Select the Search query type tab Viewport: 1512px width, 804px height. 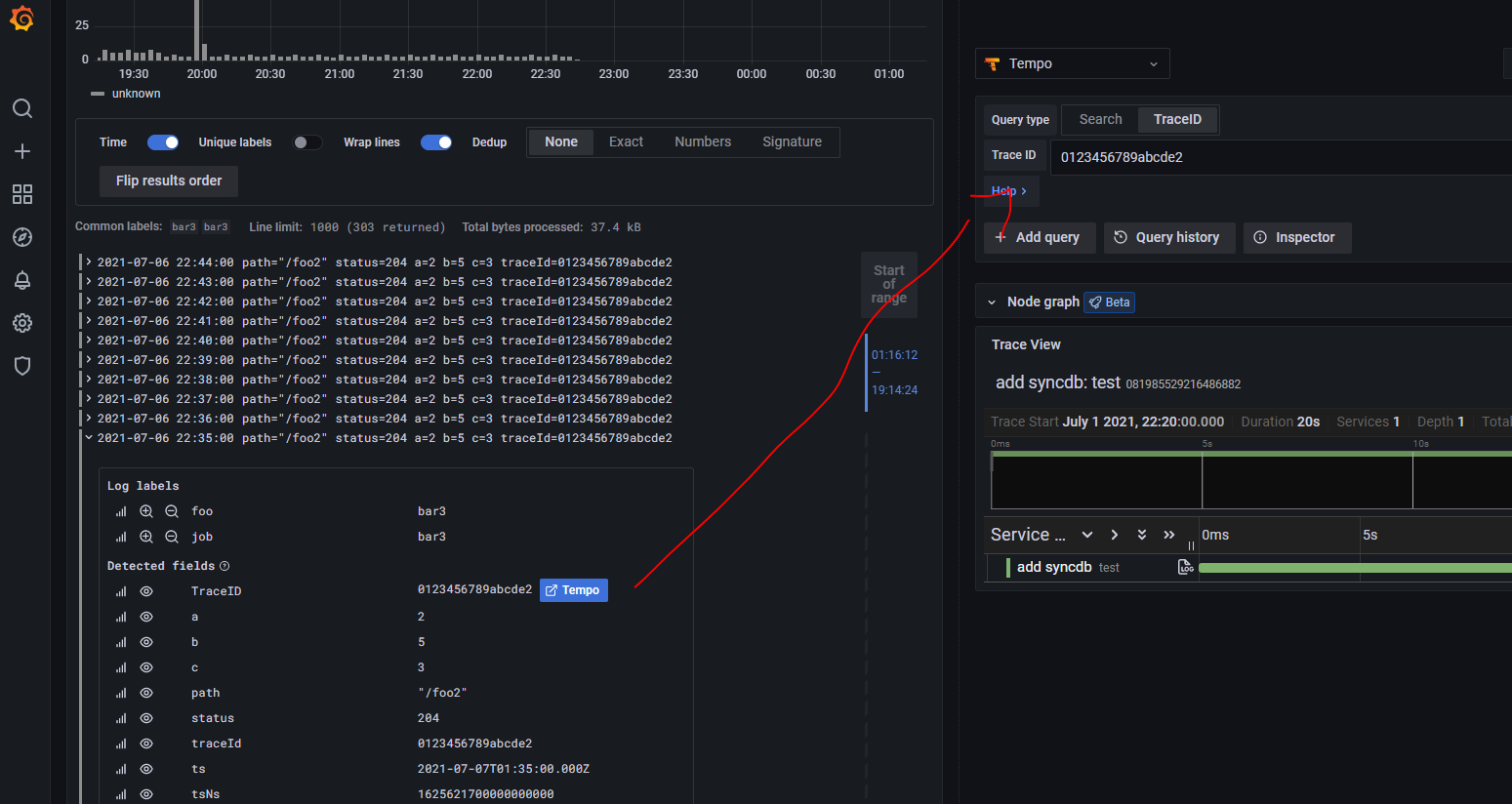[1101, 119]
